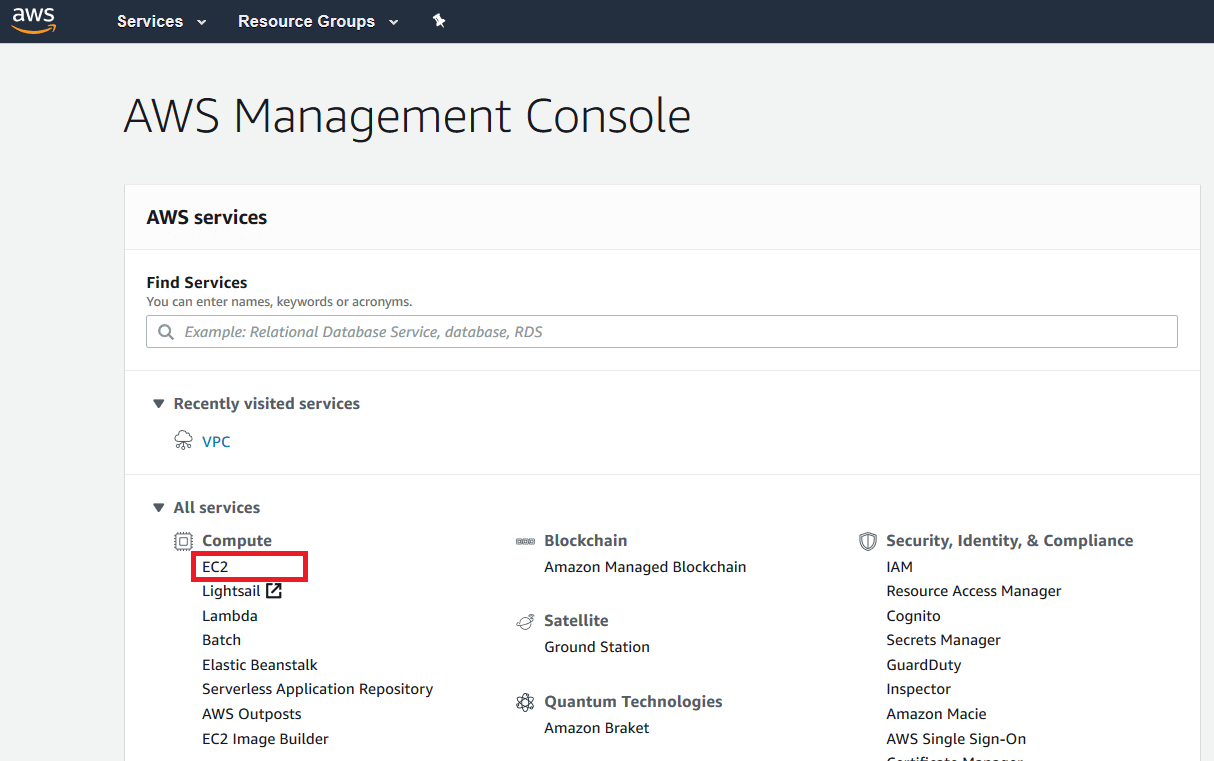Open the Batch service
The height and width of the screenshot is (761, 1214).
pos(221,640)
